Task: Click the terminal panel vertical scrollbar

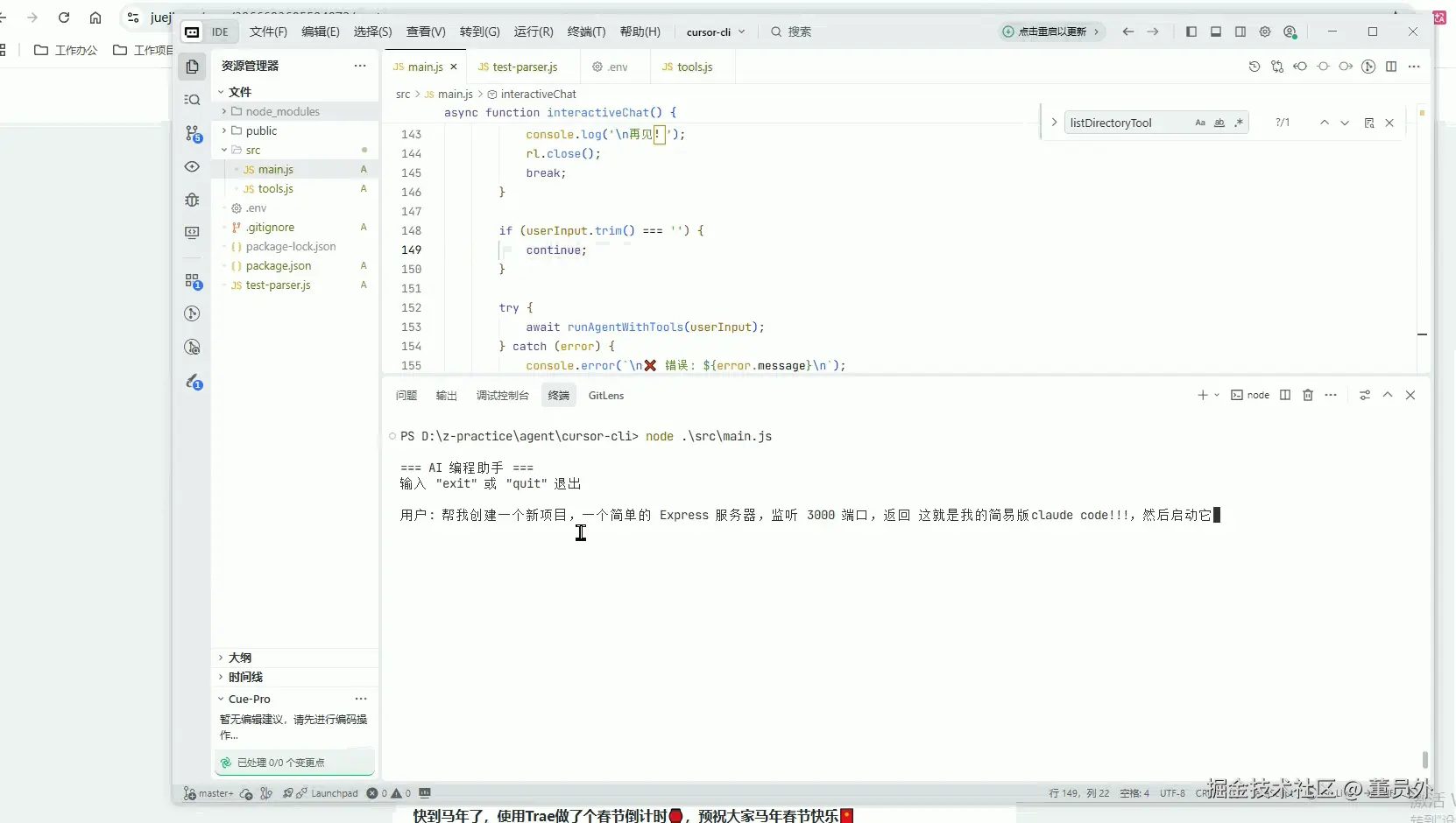Action: point(1424,758)
